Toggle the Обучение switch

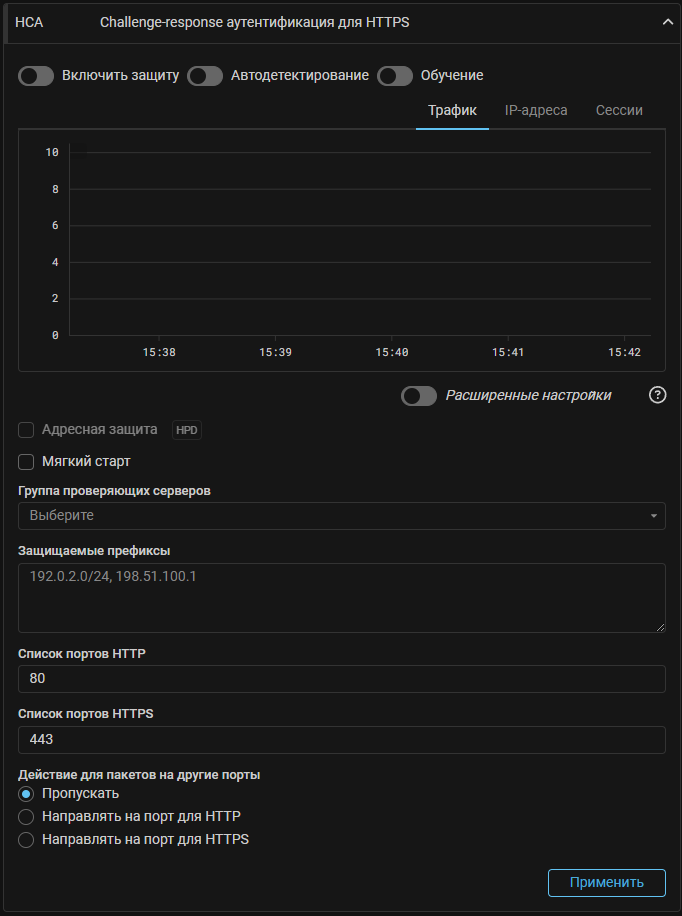click(x=395, y=76)
